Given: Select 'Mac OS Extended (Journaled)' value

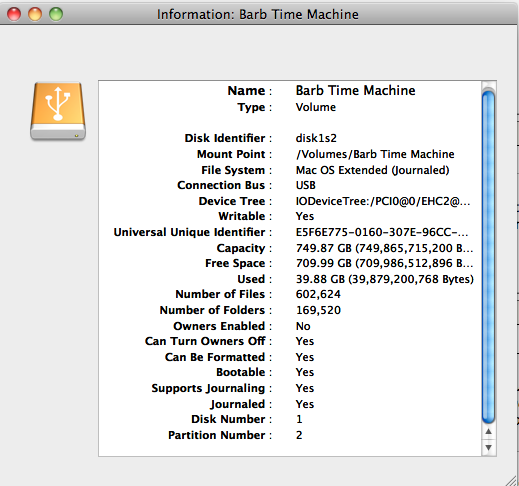Looking at the screenshot, I should tap(372, 170).
